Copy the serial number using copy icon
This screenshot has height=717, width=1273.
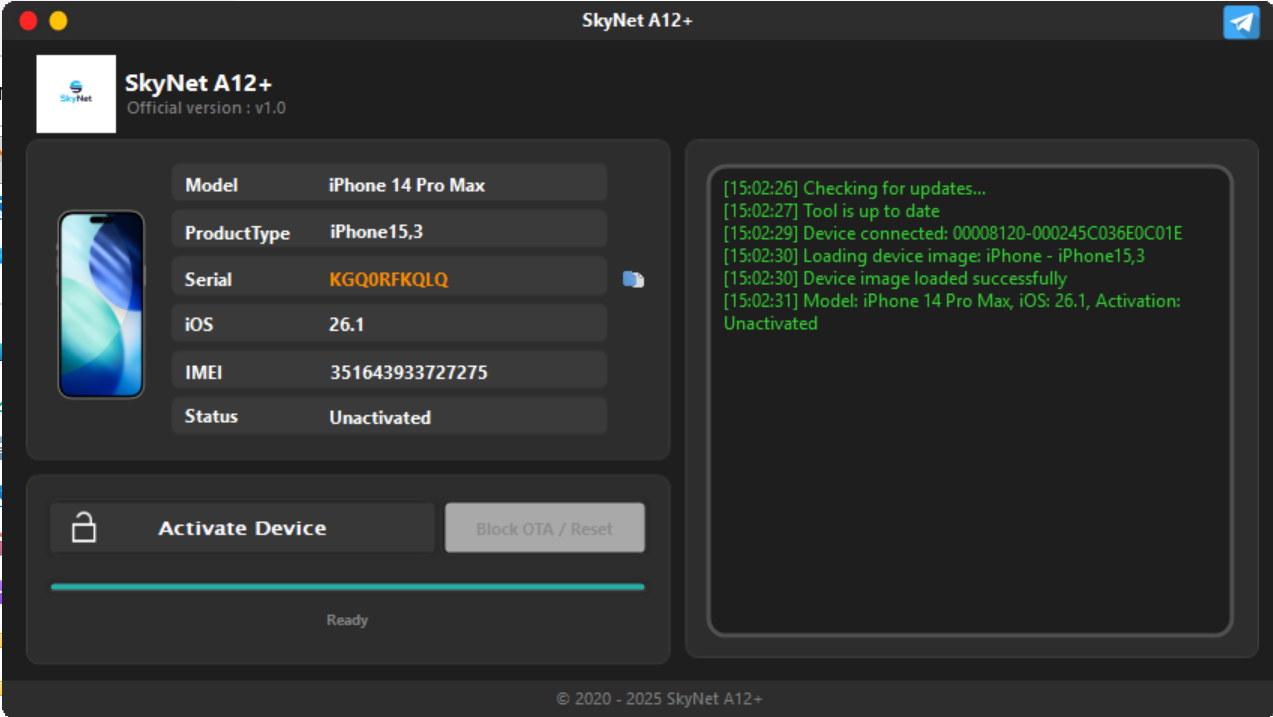pyautogui.click(x=633, y=280)
